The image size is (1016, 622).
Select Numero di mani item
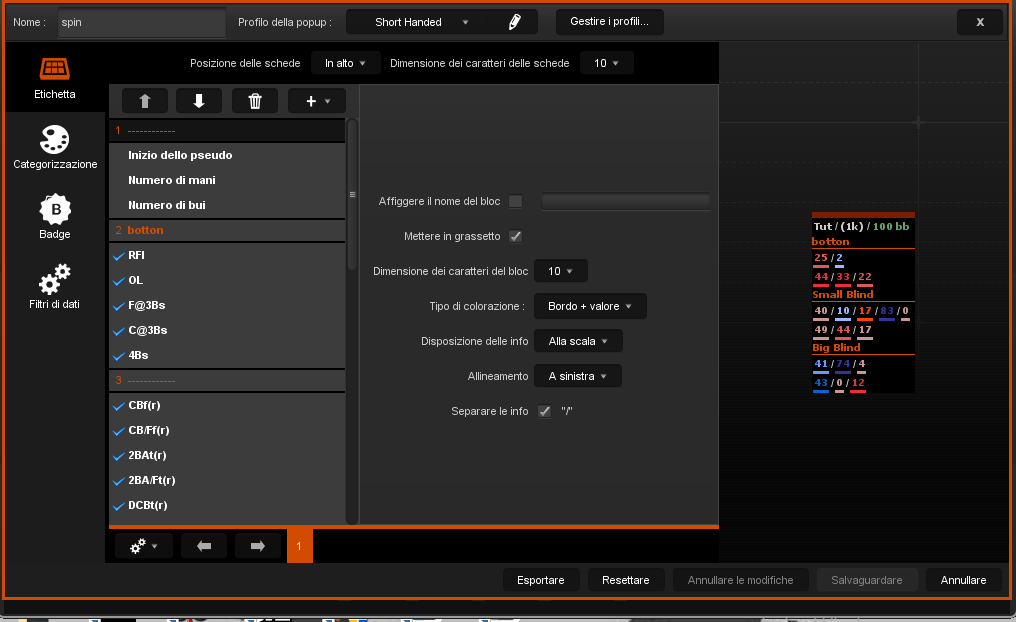tap(227, 180)
